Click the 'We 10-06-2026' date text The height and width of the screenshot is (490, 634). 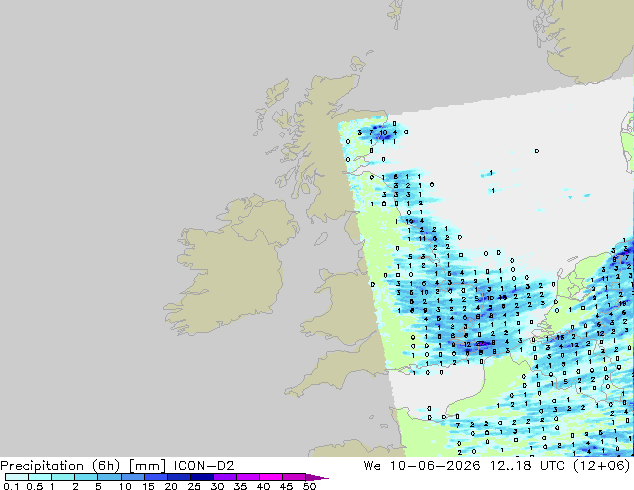pyautogui.click(x=422, y=466)
